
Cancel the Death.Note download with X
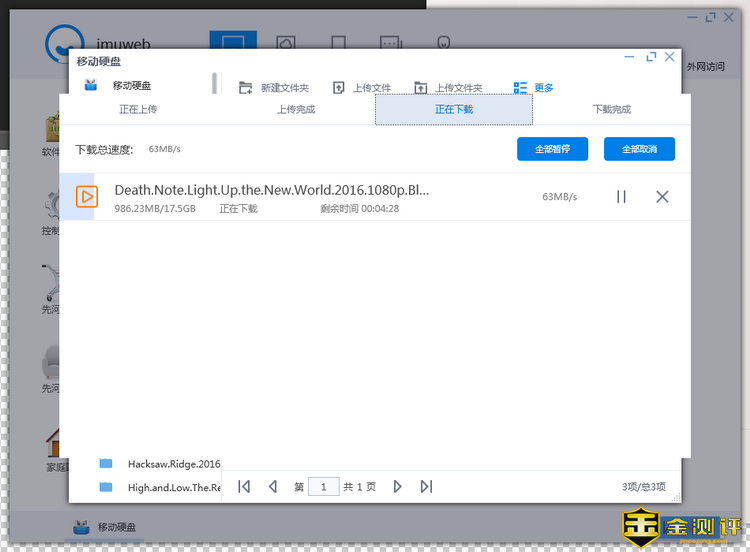tap(662, 197)
